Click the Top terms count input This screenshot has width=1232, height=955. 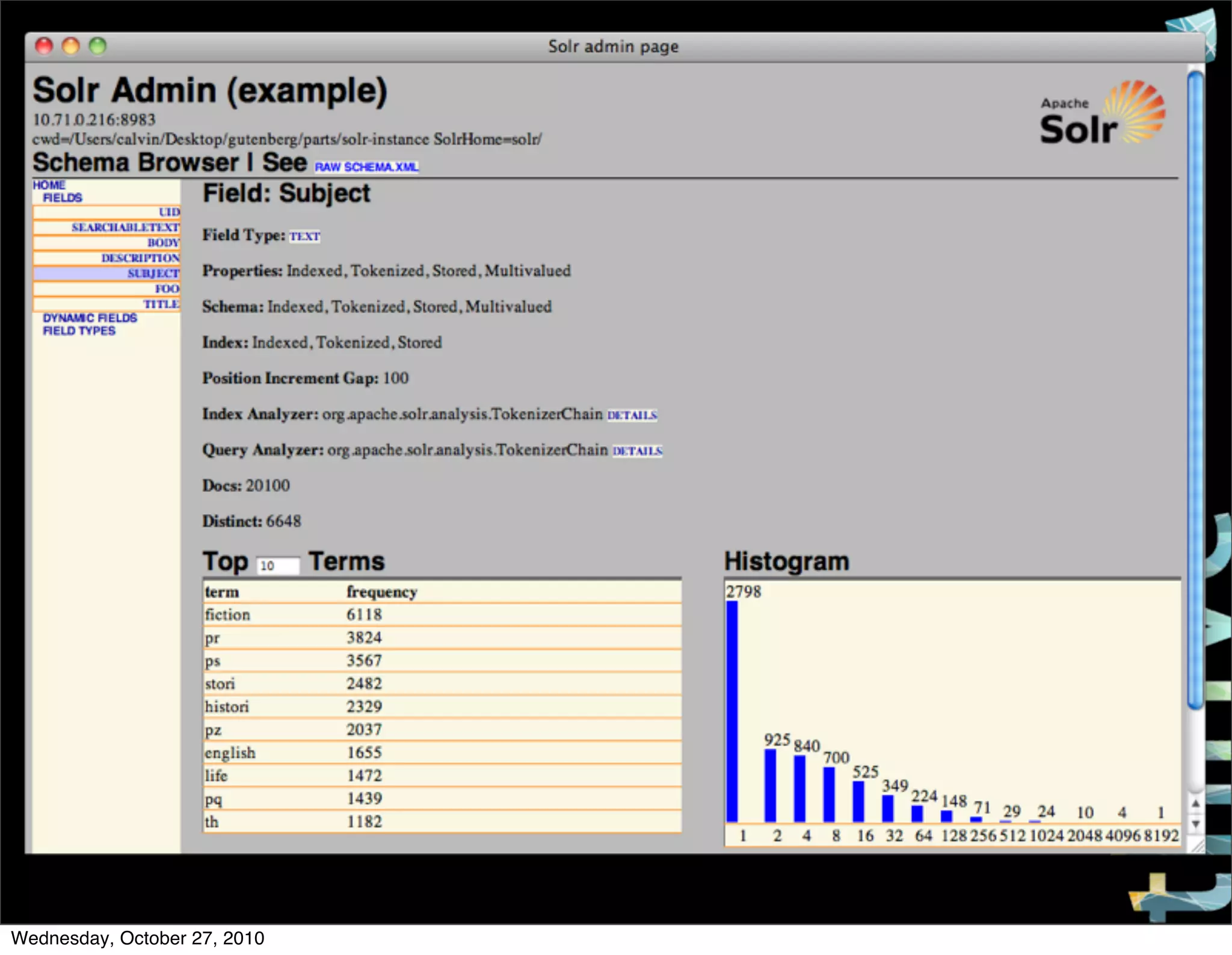(x=277, y=566)
